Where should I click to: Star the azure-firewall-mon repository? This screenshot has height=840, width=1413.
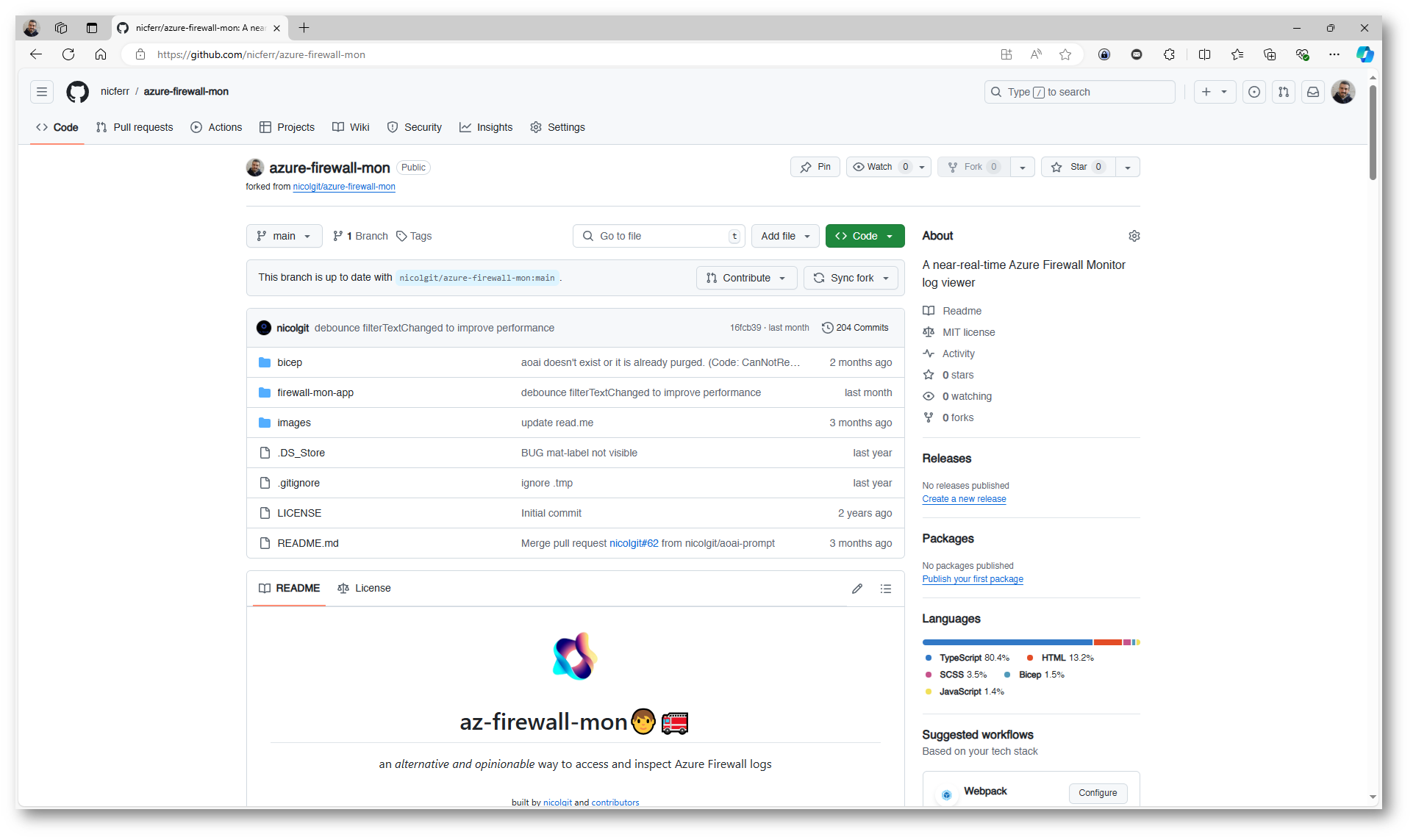1078,167
